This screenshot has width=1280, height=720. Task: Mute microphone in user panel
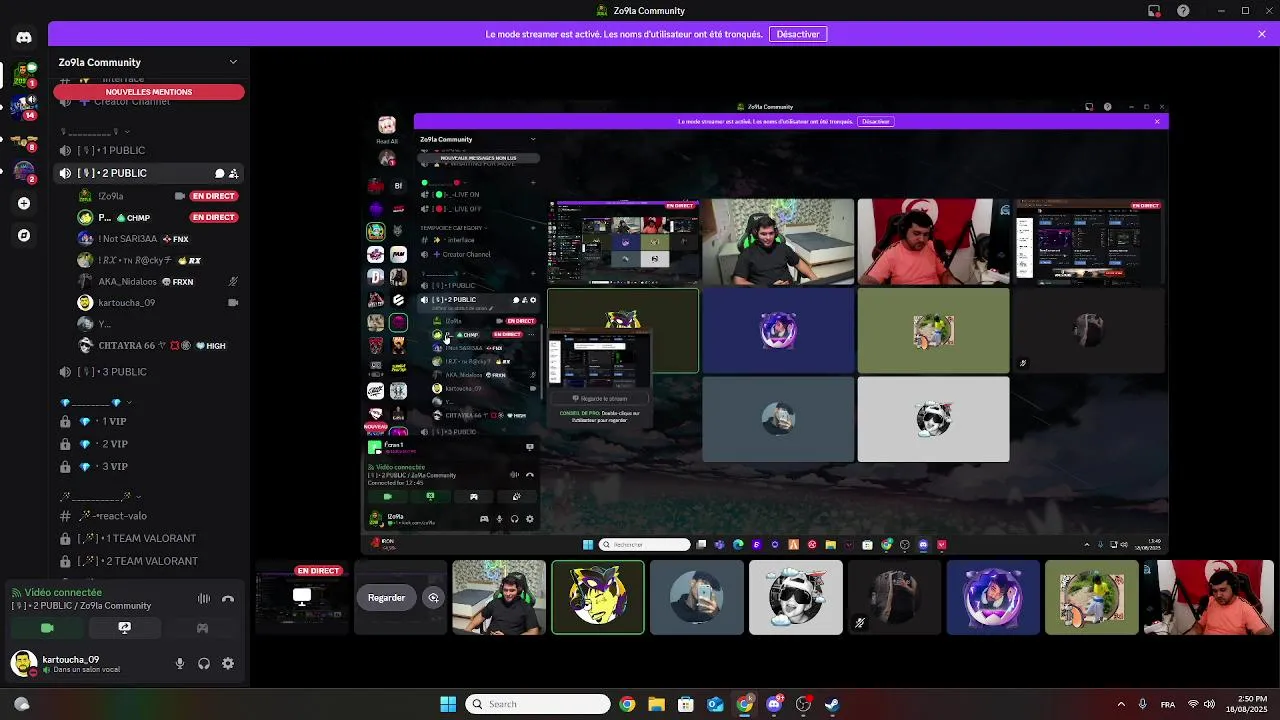180,664
